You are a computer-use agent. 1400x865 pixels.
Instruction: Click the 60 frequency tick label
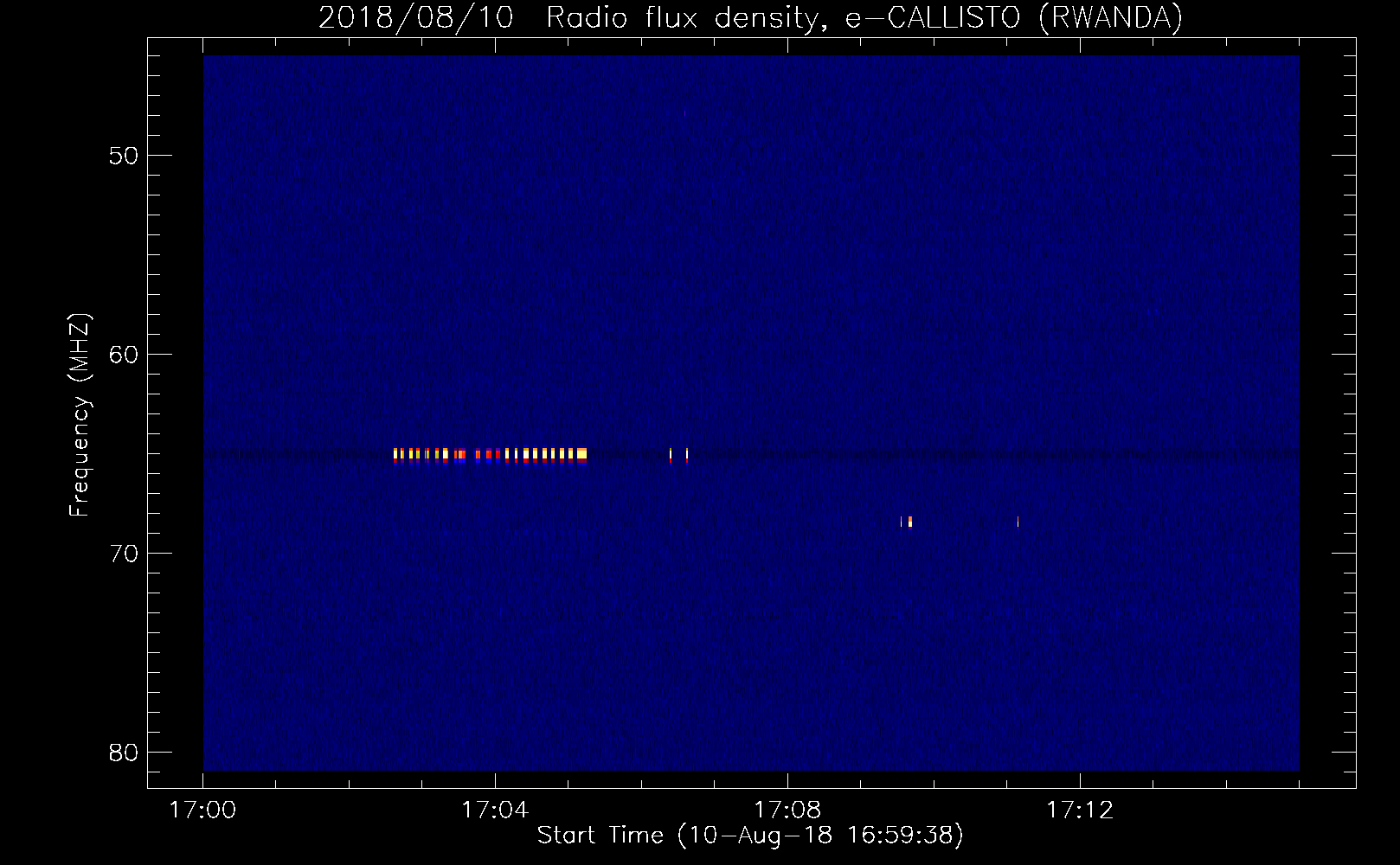124,355
